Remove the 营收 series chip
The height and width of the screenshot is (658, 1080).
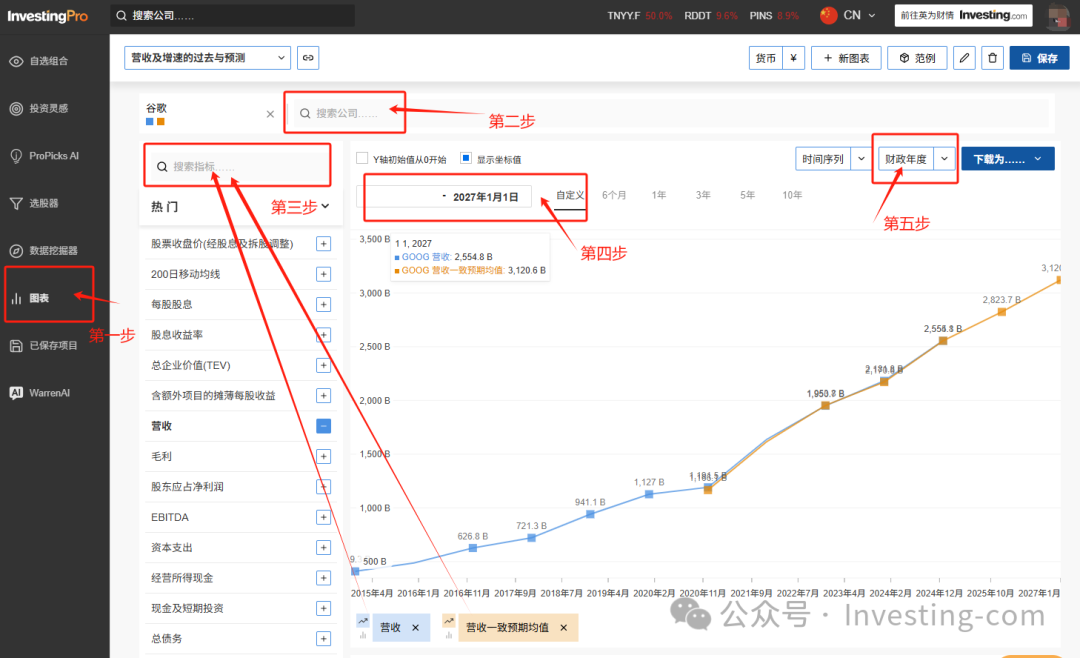tap(415, 628)
